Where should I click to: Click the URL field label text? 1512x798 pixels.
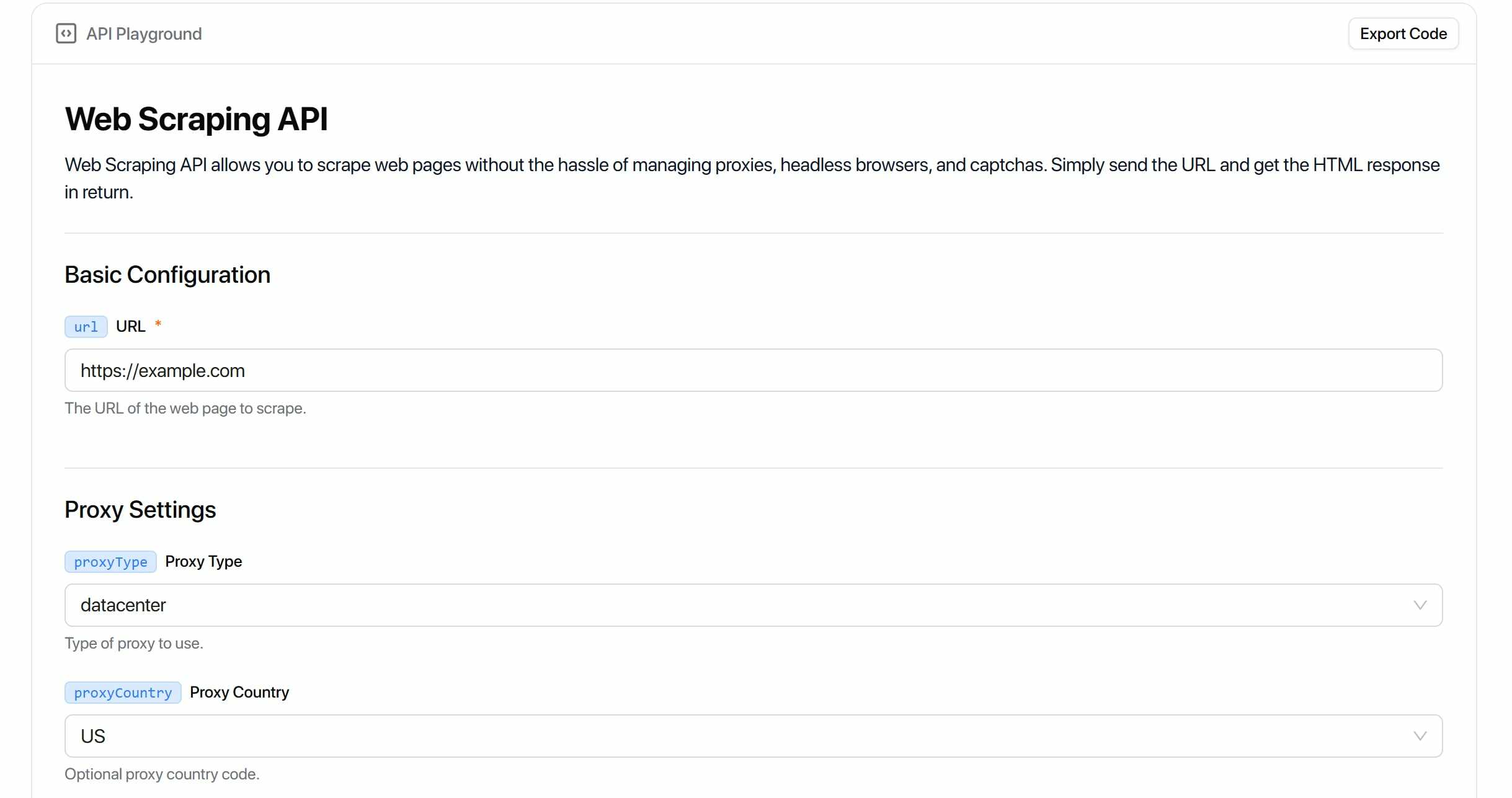click(x=130, y=327)
